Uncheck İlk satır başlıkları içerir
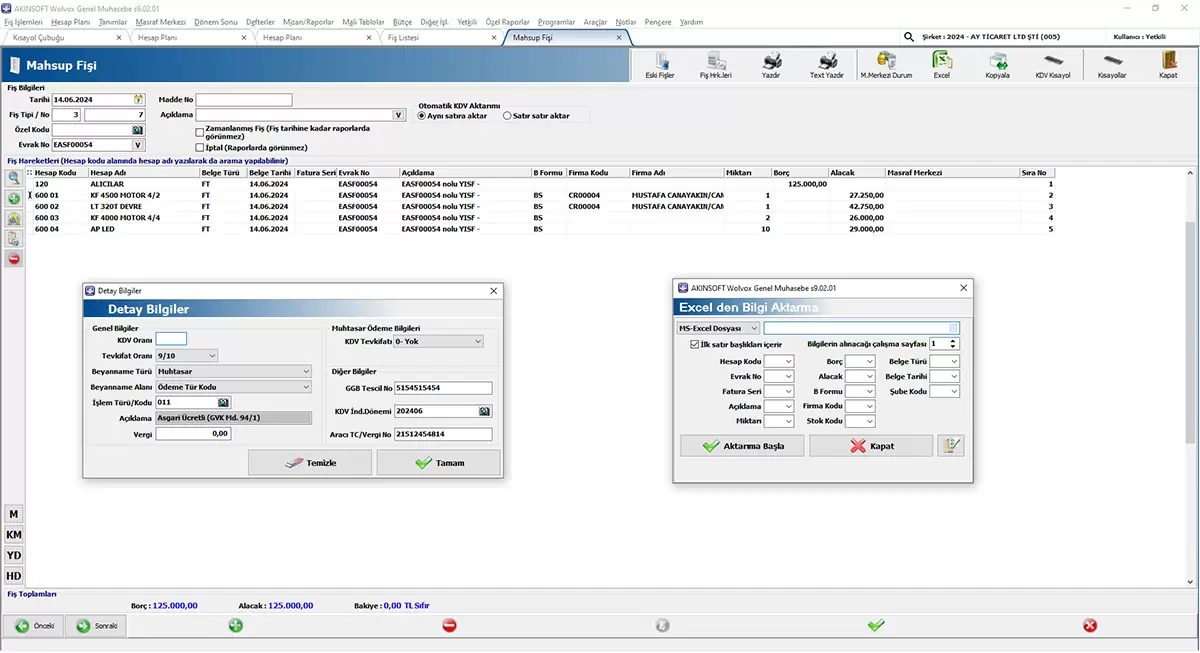Image resolution: width=1200 pixels, height=653 pixels. pyautogui.click(x=695, y=344)
